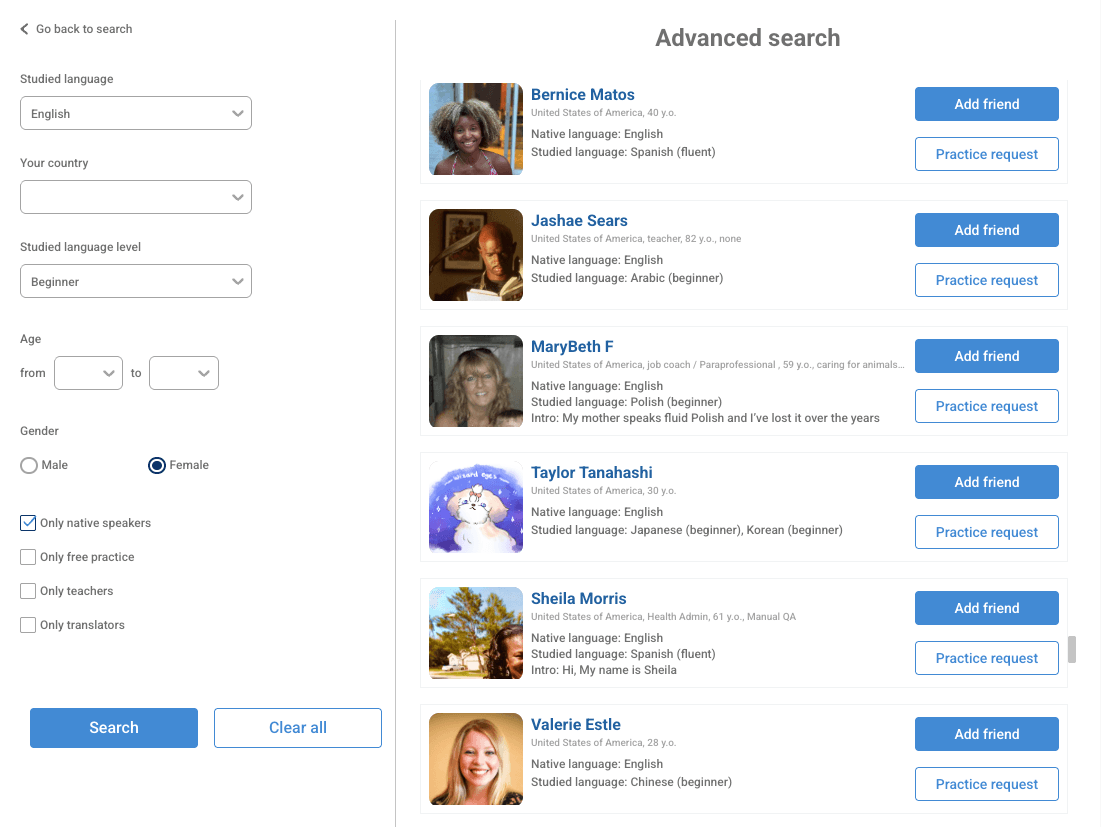Viewport: 1101px width, 827px height.
Task: Tick the Only translators checkbox
Action: tap(28, 625)
